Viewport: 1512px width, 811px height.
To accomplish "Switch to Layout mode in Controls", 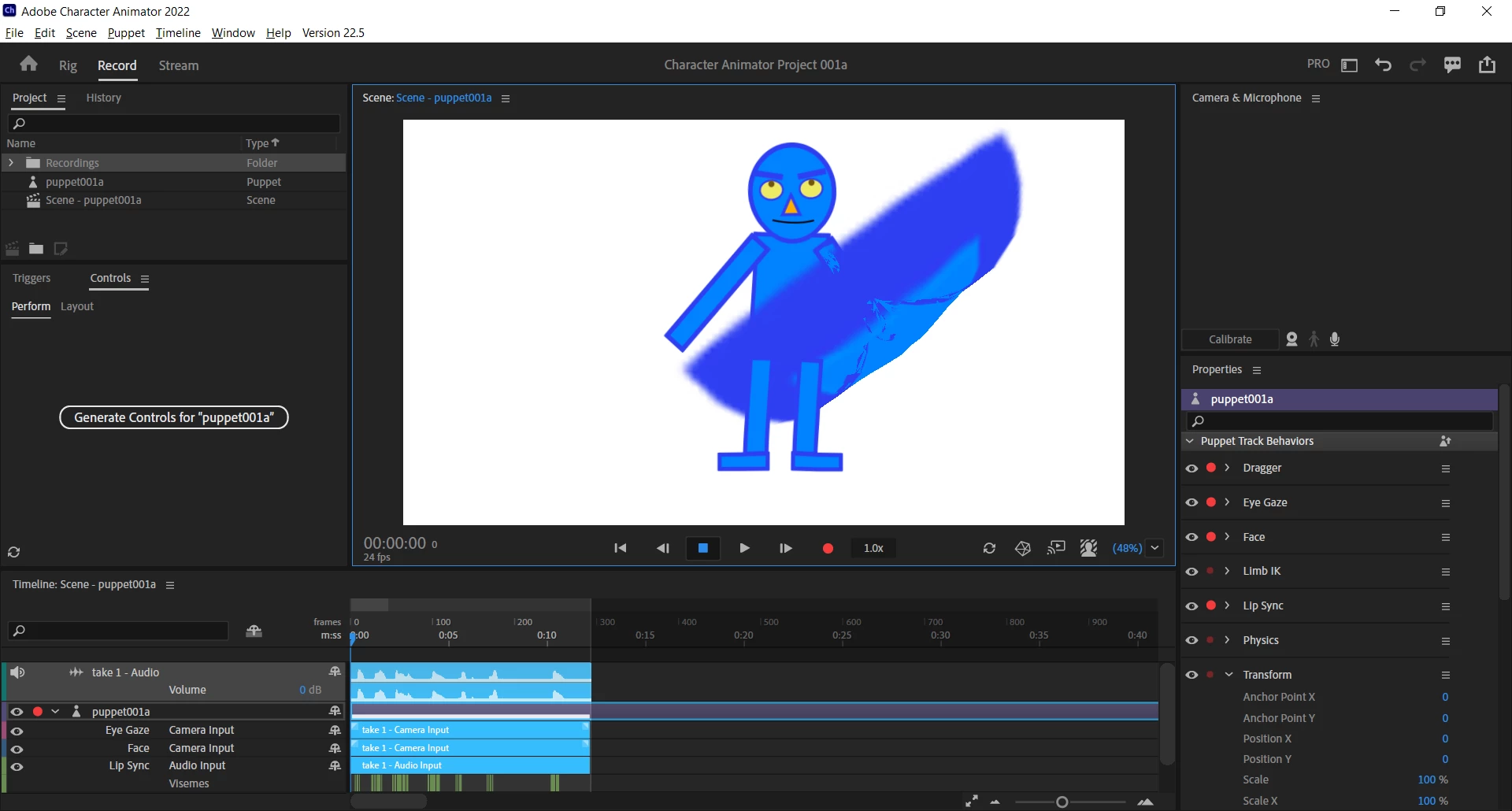I will (77, 306).
